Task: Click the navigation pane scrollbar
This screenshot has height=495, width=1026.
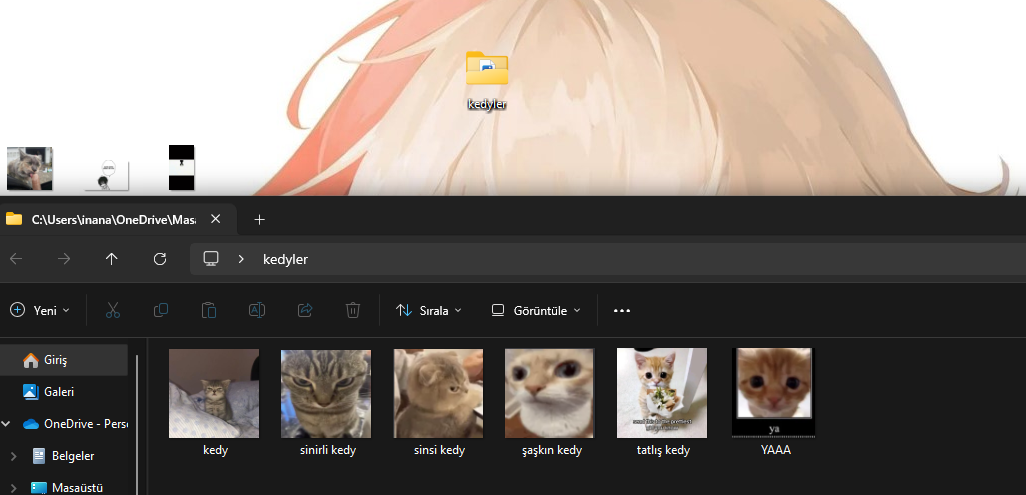Action: click(137, 424)
